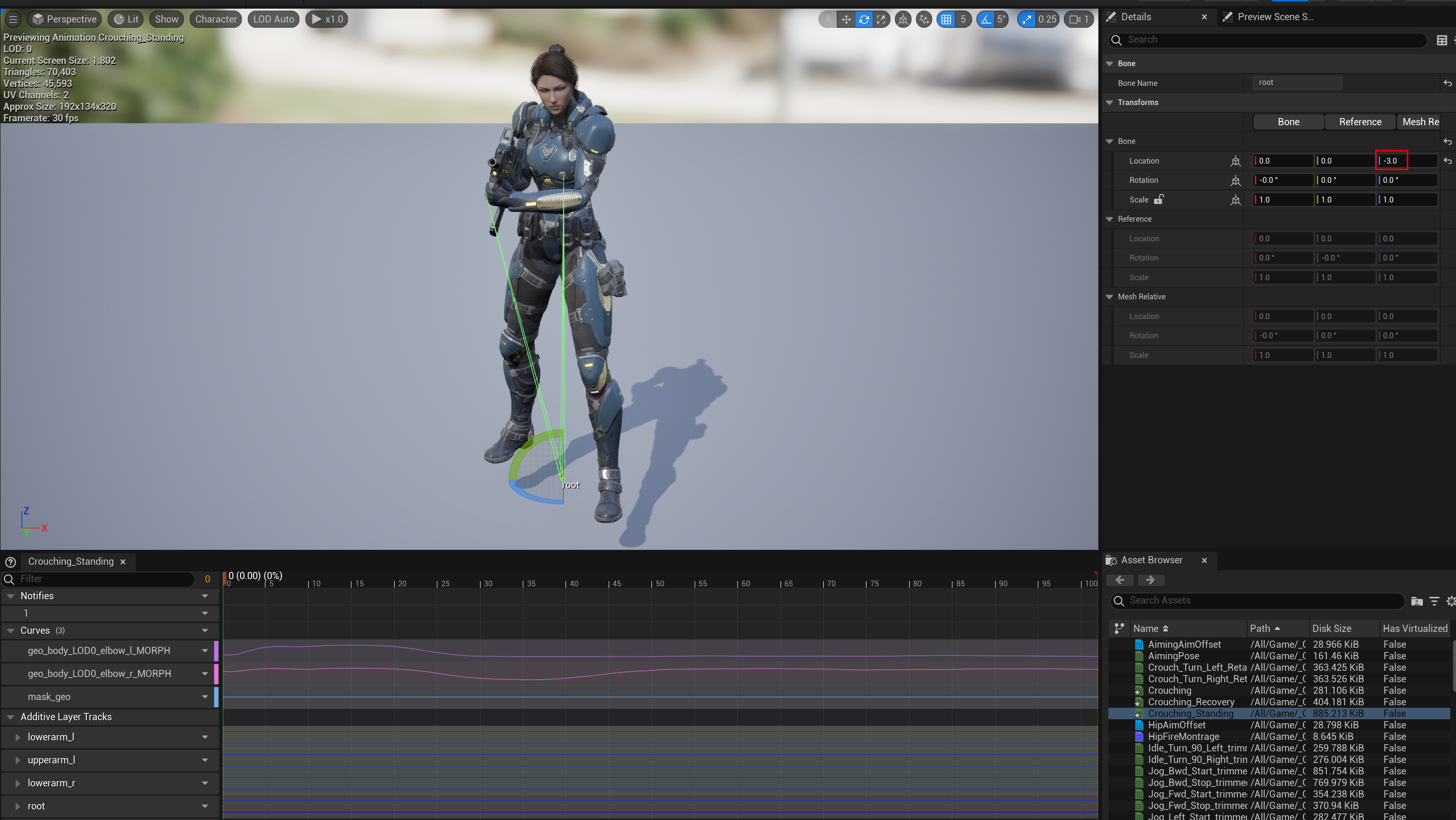
Task: Open the Character viewport menu
Action: click(x=216, y=19)
